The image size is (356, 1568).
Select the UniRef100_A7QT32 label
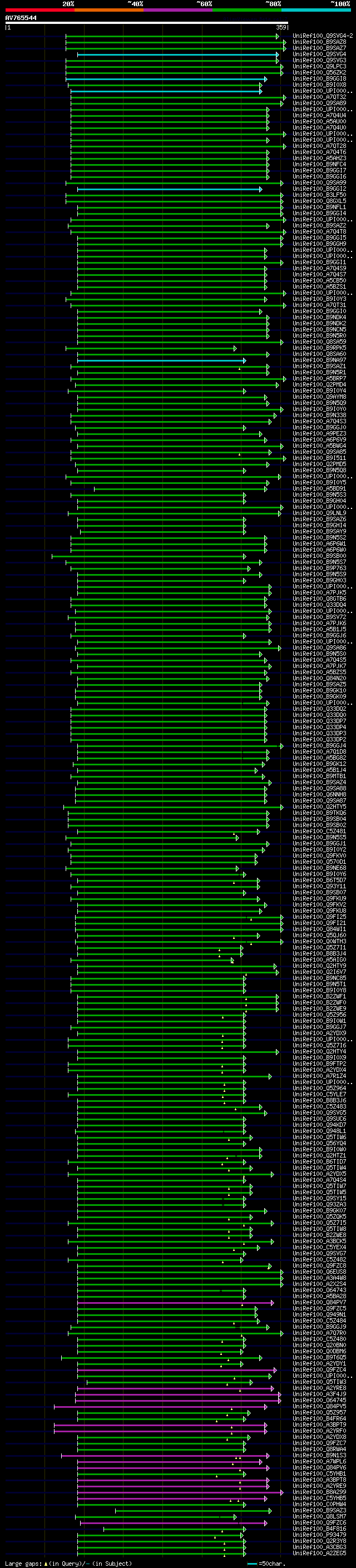coord(319,97)
